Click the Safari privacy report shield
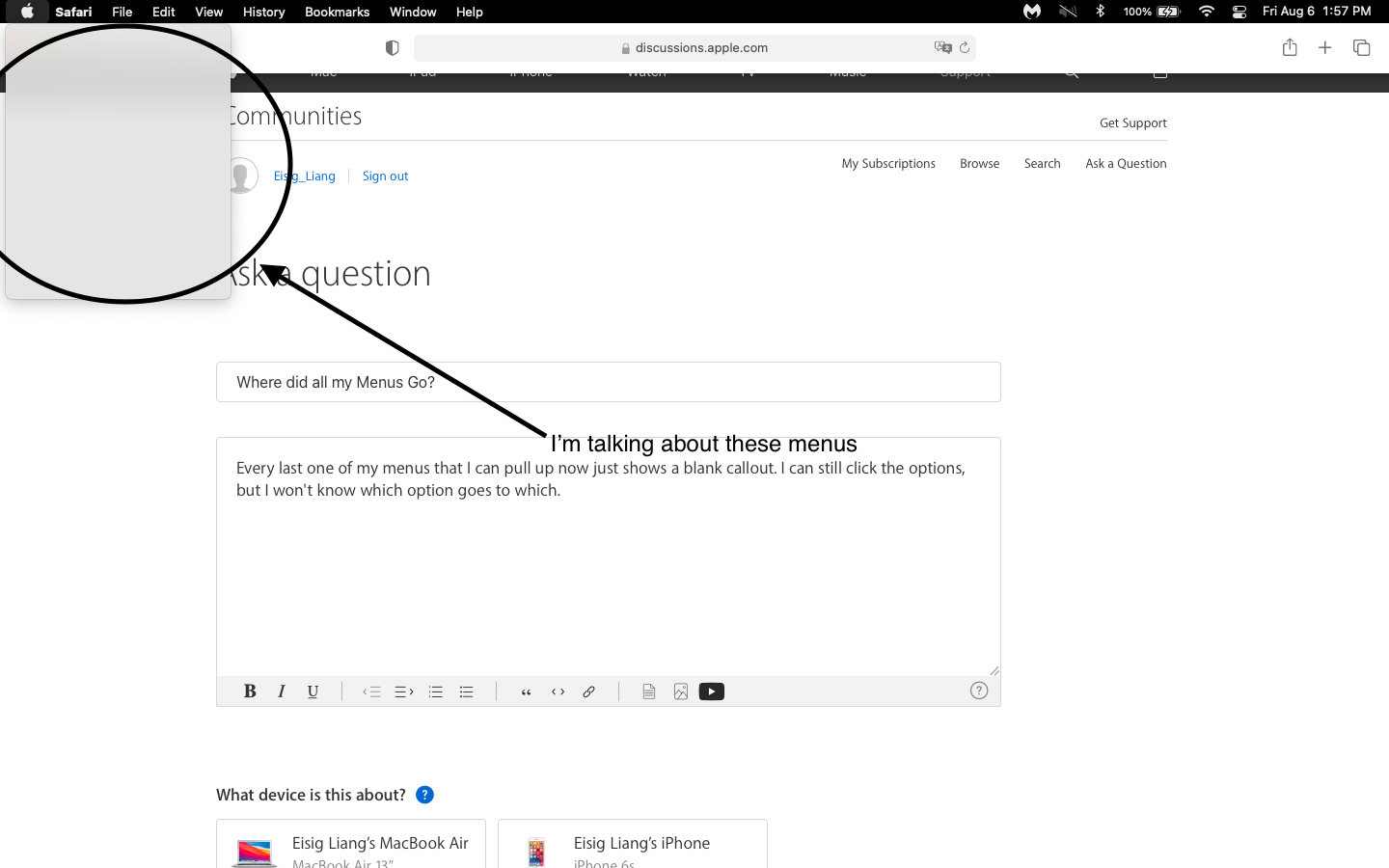The image size is (1389, 868). 393,48
